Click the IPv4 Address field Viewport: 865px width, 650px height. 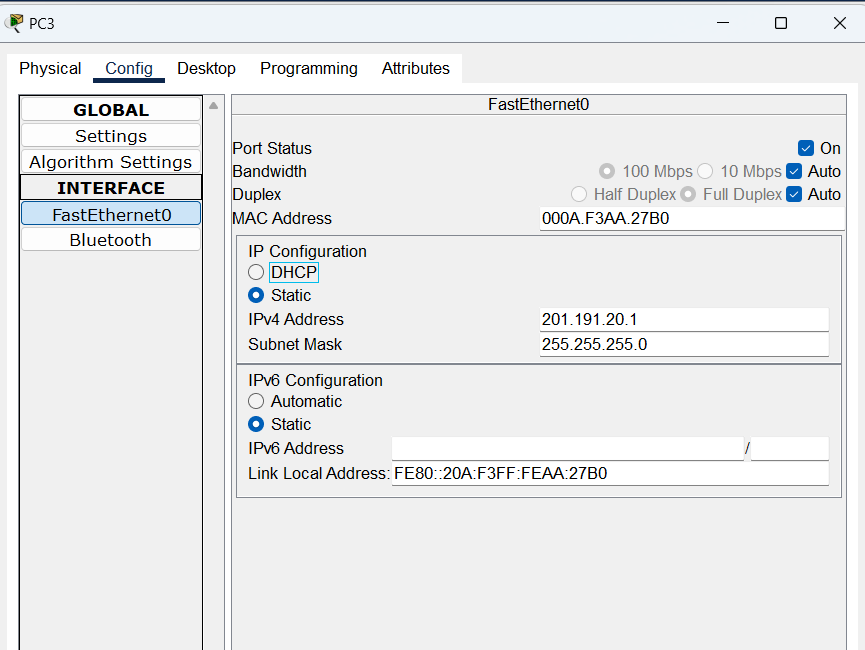(683, 320)
